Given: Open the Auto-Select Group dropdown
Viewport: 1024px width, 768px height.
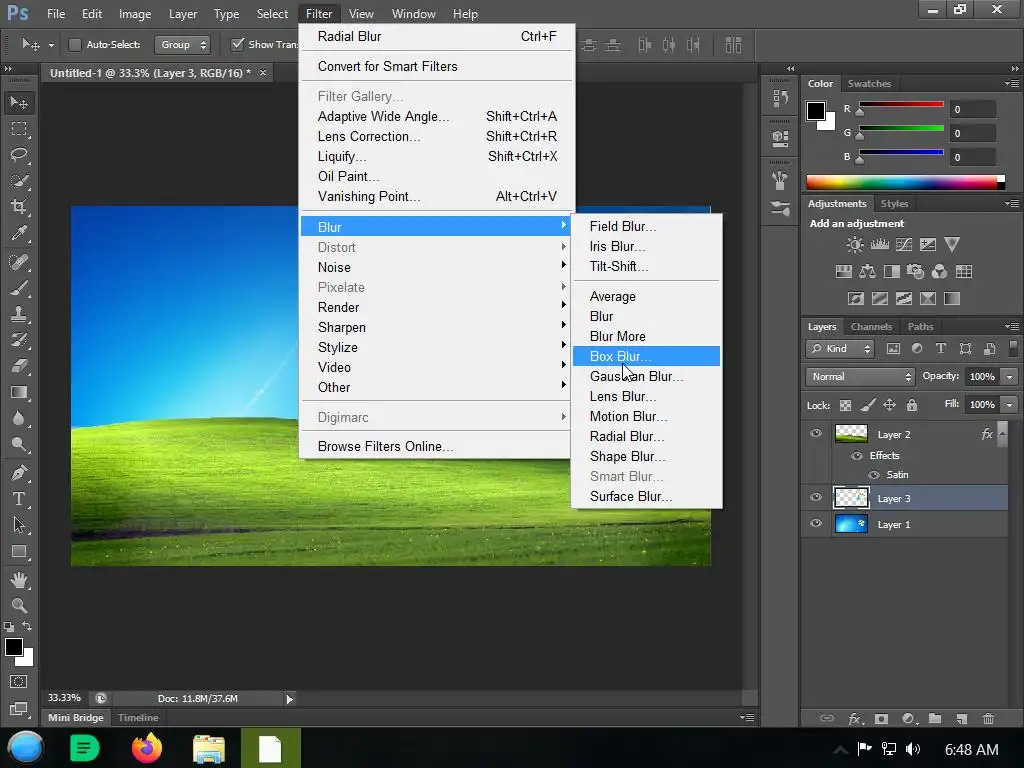Looking at the screenshot, I should pos(182,44).
